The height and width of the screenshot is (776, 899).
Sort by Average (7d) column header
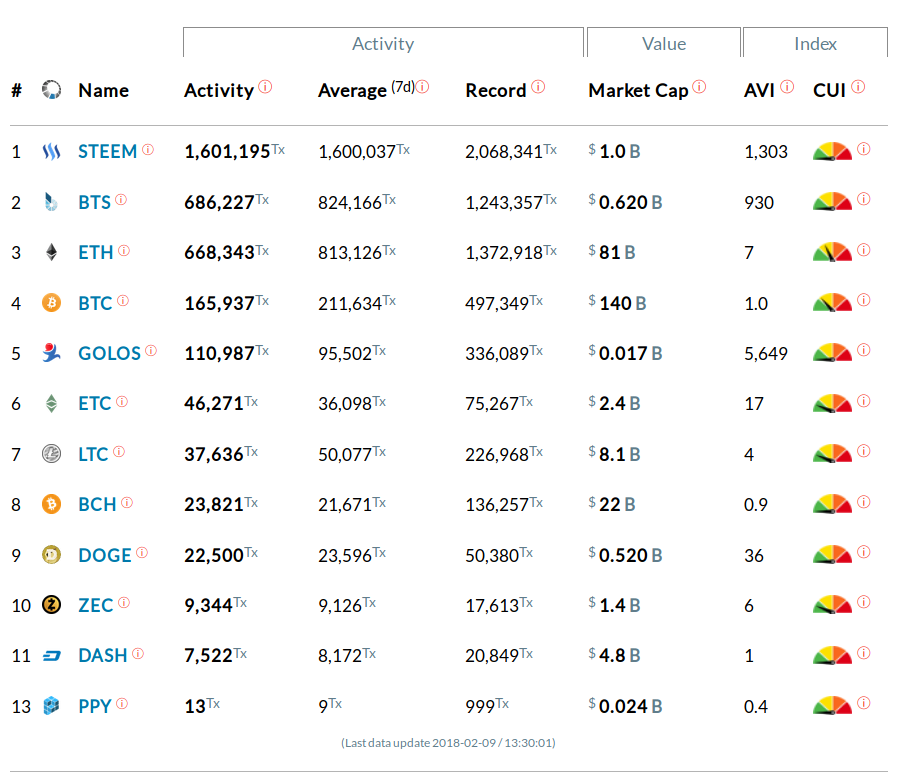pyautogui.click(x=366, y=90)
